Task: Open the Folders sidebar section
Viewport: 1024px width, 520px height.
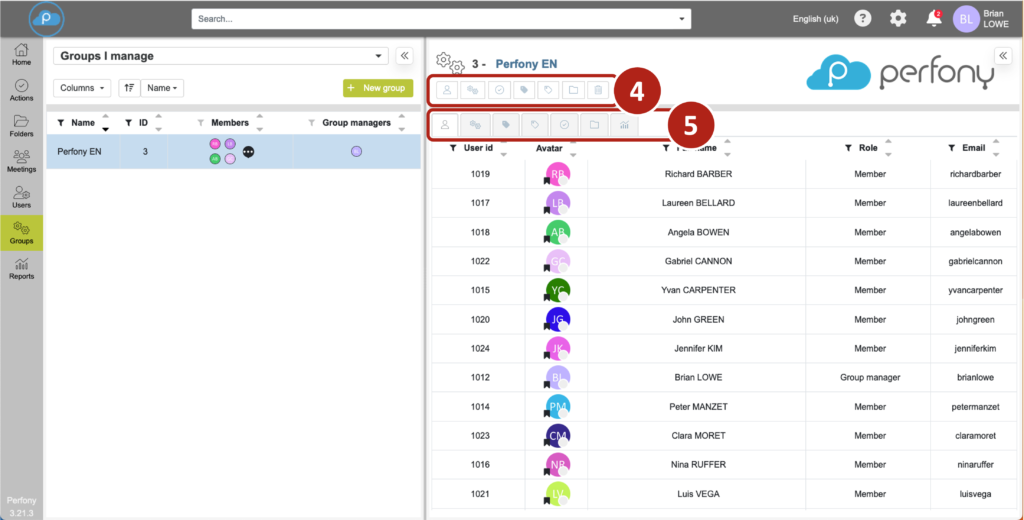Action: click(x=21, y=125)
